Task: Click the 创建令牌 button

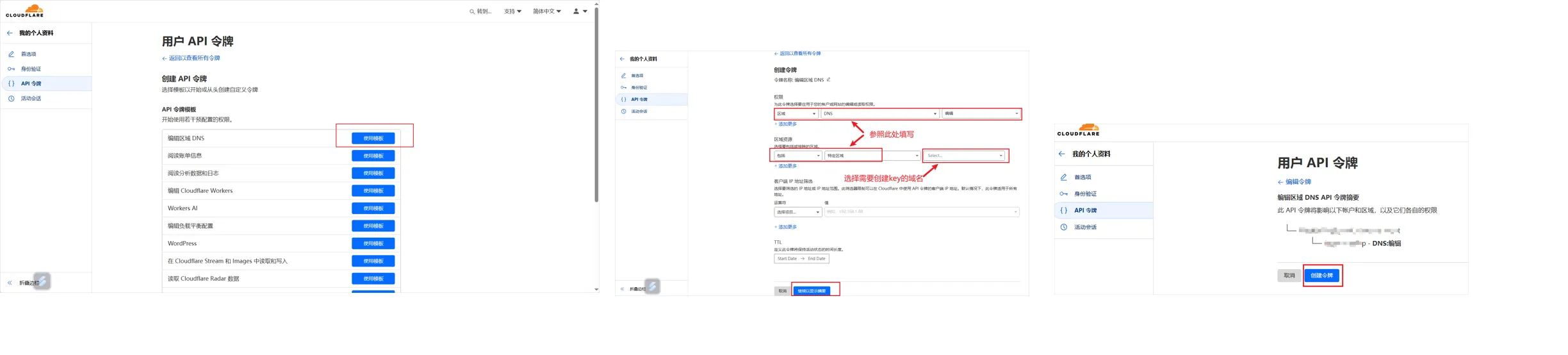Action: tap(1321, 276)
